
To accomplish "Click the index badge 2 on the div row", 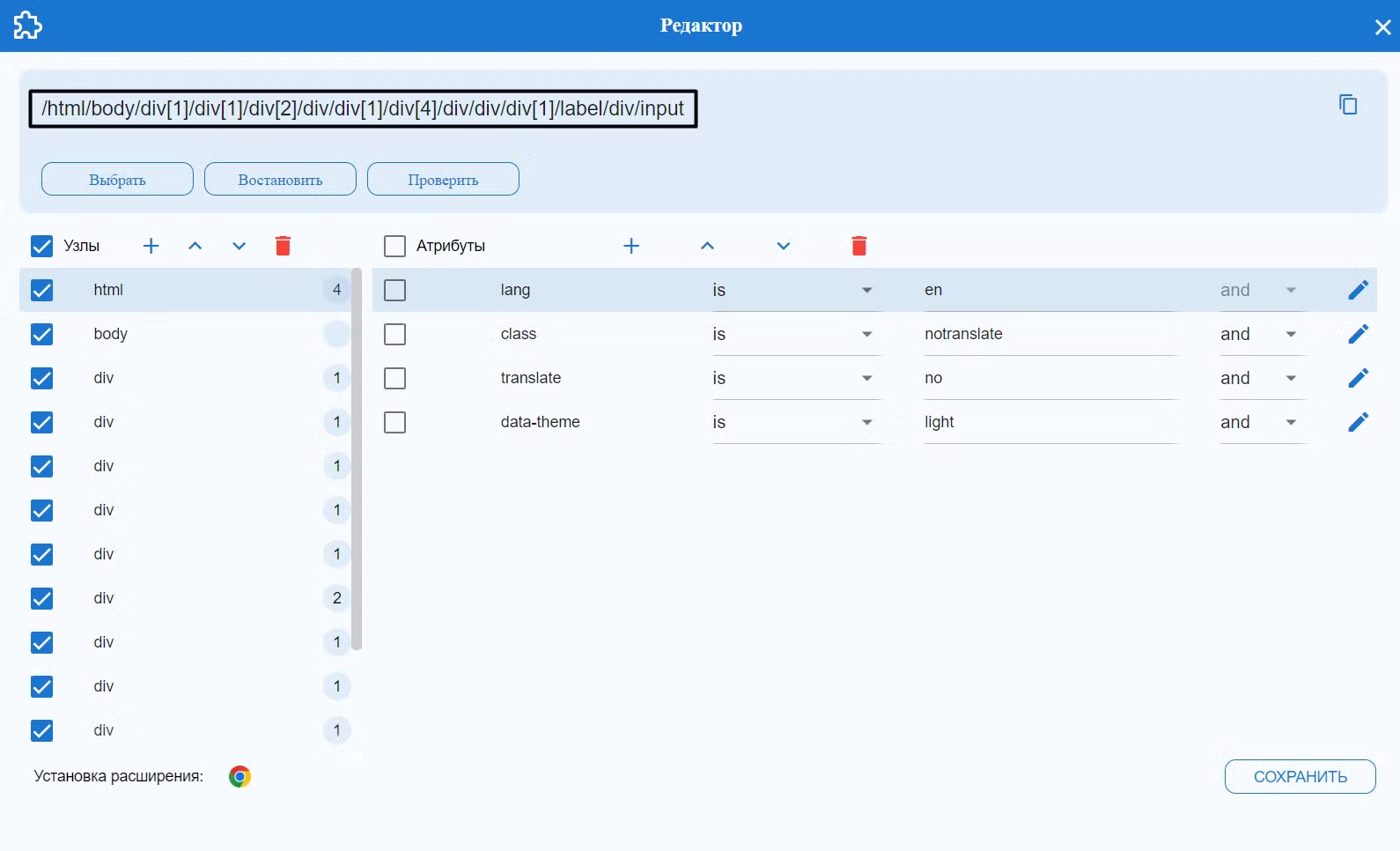I will [x=336, y=598].
